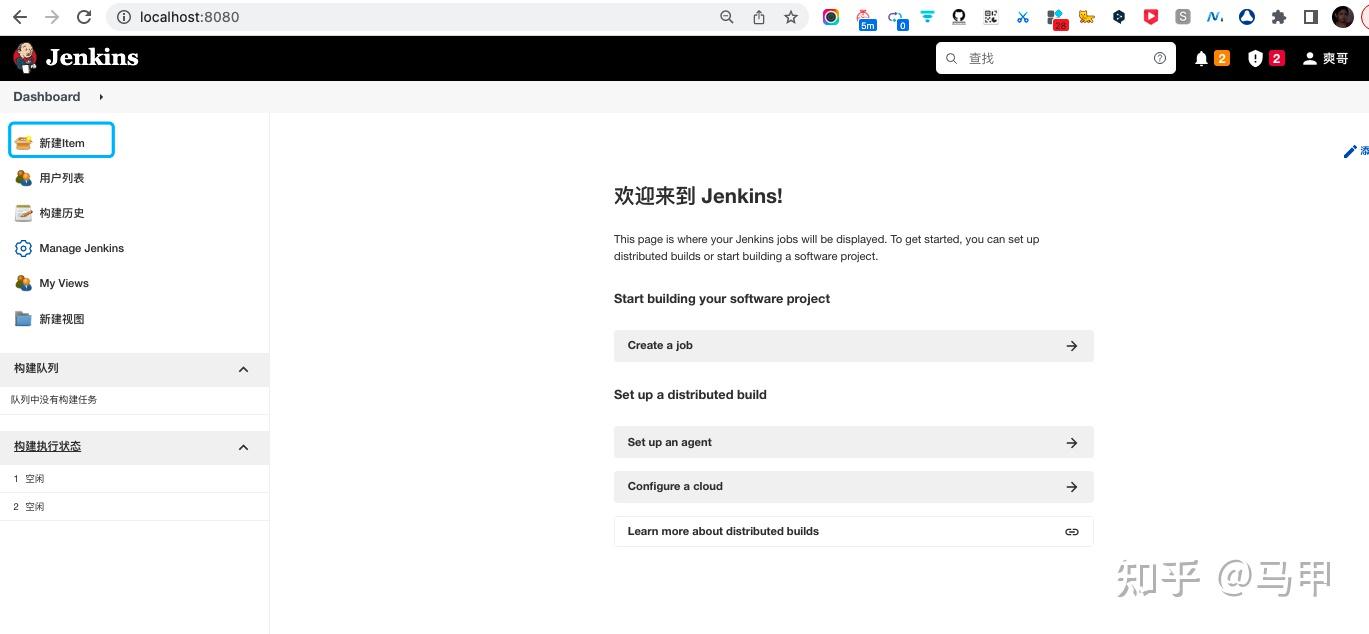Click the Create a job button
1369x634 pixels.
coord(854,346)
